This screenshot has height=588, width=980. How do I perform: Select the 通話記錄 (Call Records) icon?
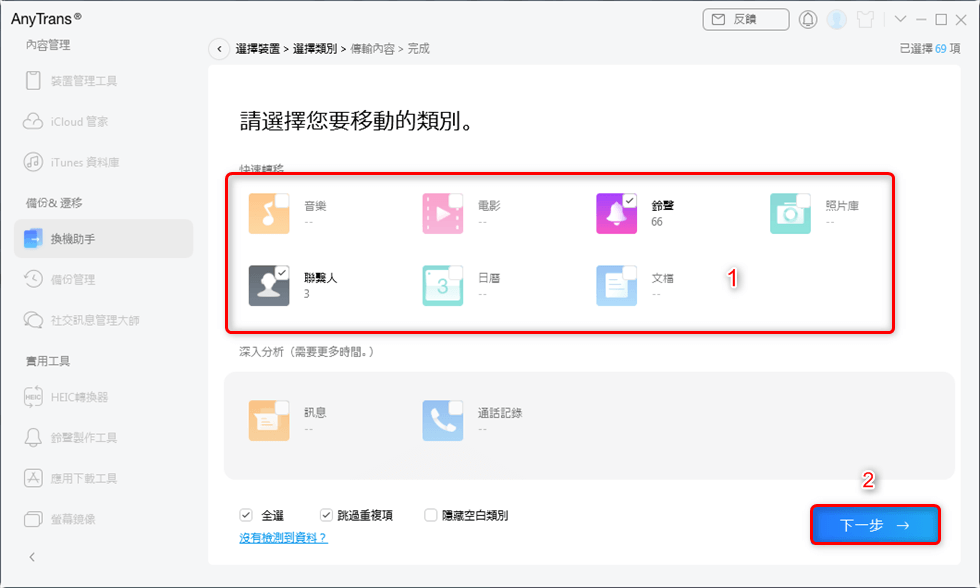[442, 420]
